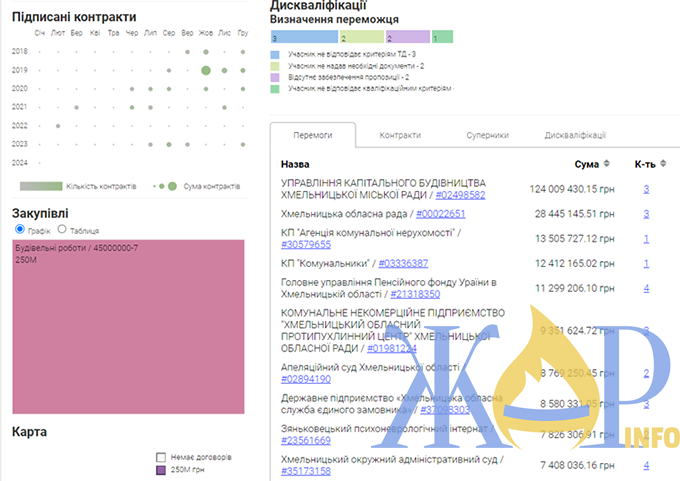Click count 1 in КП Комунальники row
Image resolution: width=680 pixels, height=481 pixels.
coord(646,263)
